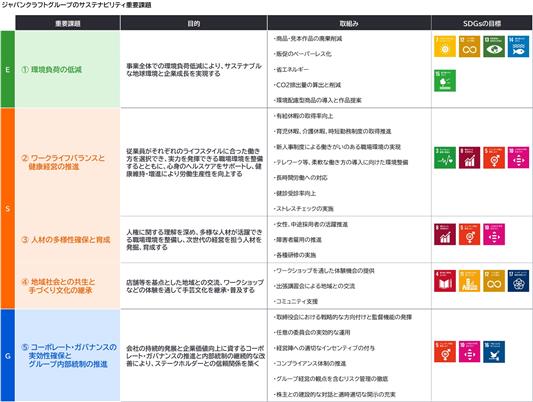Click the 有給休暇の取得率向上 bullet
The image size is (533, 402).
pos(304,116)
